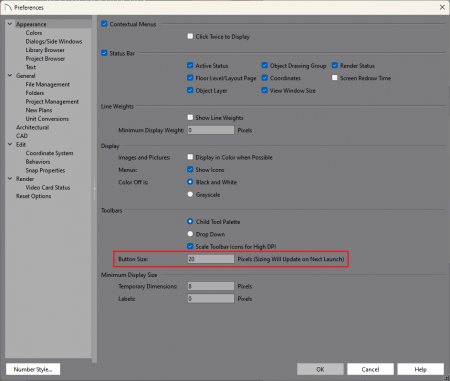450x381 pixels.
Task: Select Appearance in the tree
Action: click(x=31, y=24)
